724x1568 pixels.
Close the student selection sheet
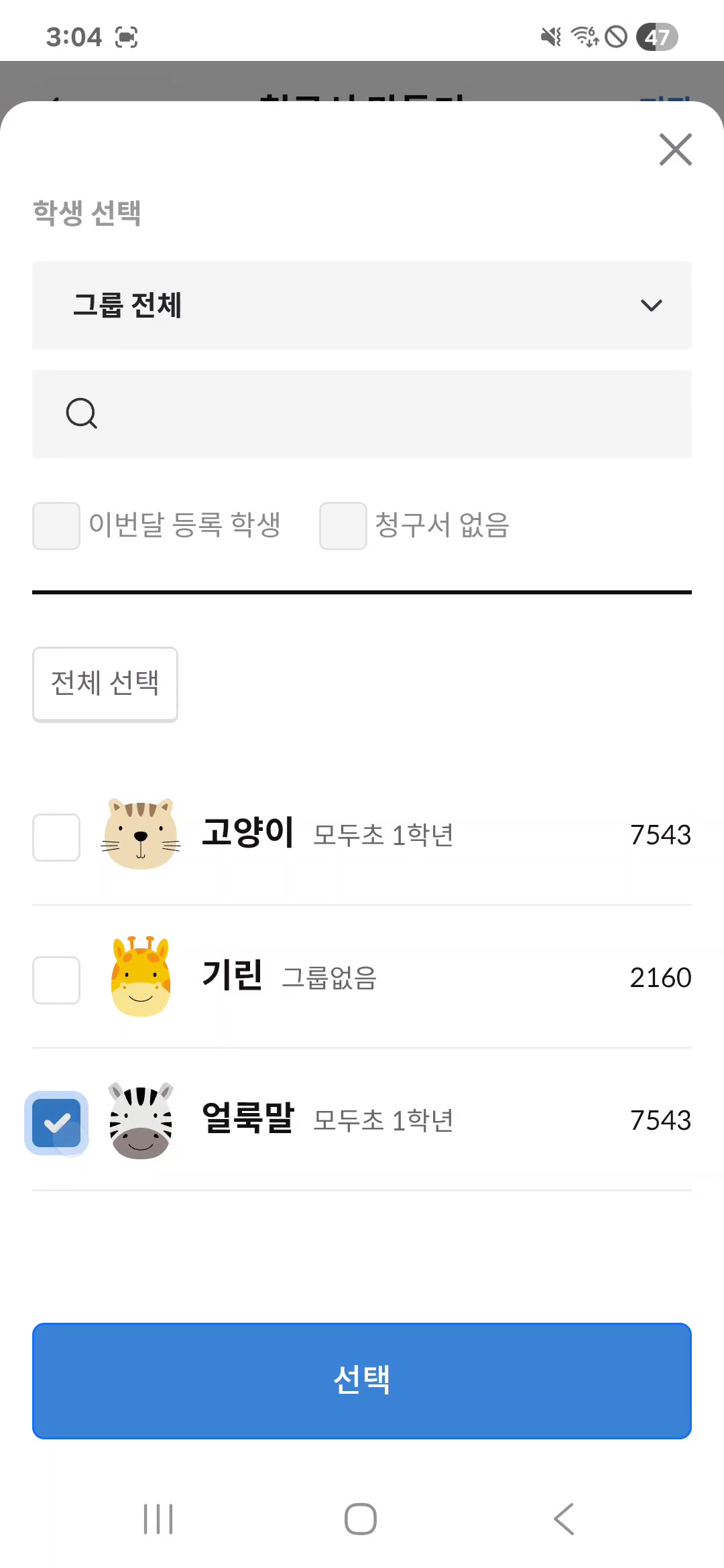coord(675,149)
